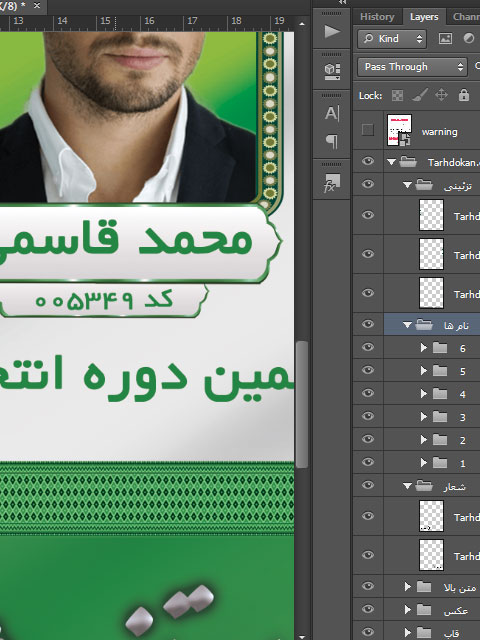Collapse the نام ها group

[407, 325]
